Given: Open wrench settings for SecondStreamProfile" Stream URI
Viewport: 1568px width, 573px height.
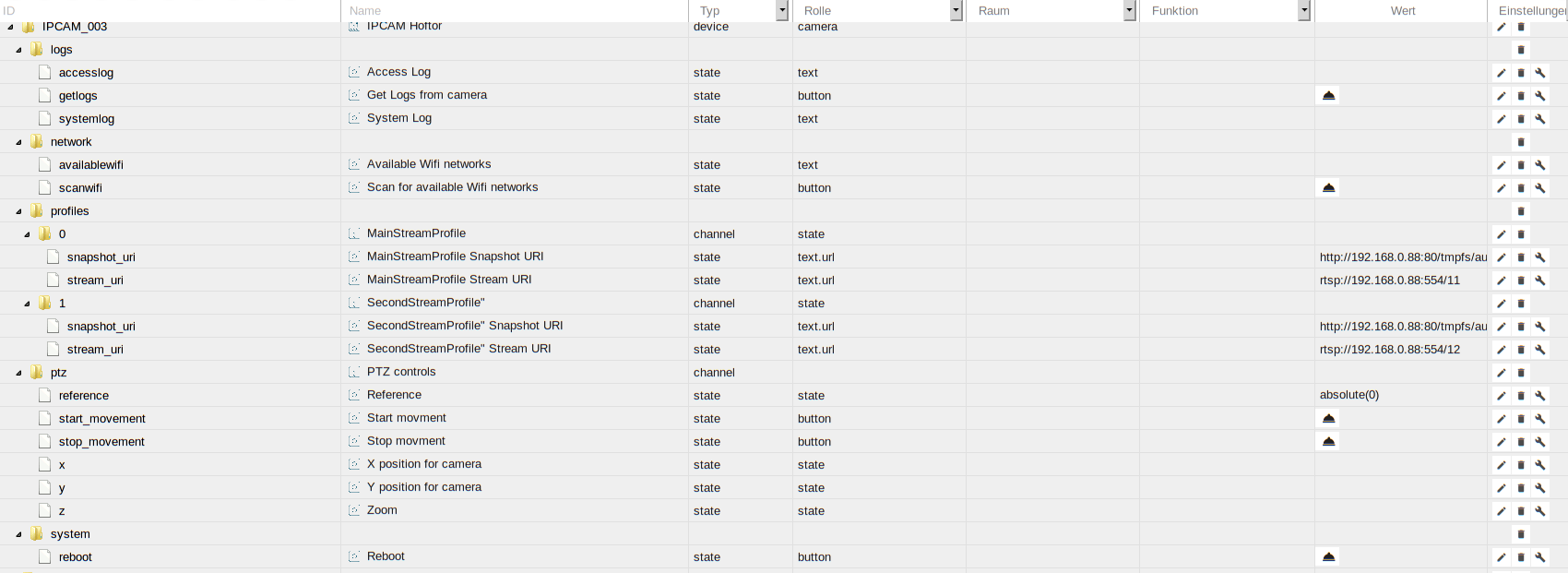Looking at the screenshot, I should coord(1540,350).
